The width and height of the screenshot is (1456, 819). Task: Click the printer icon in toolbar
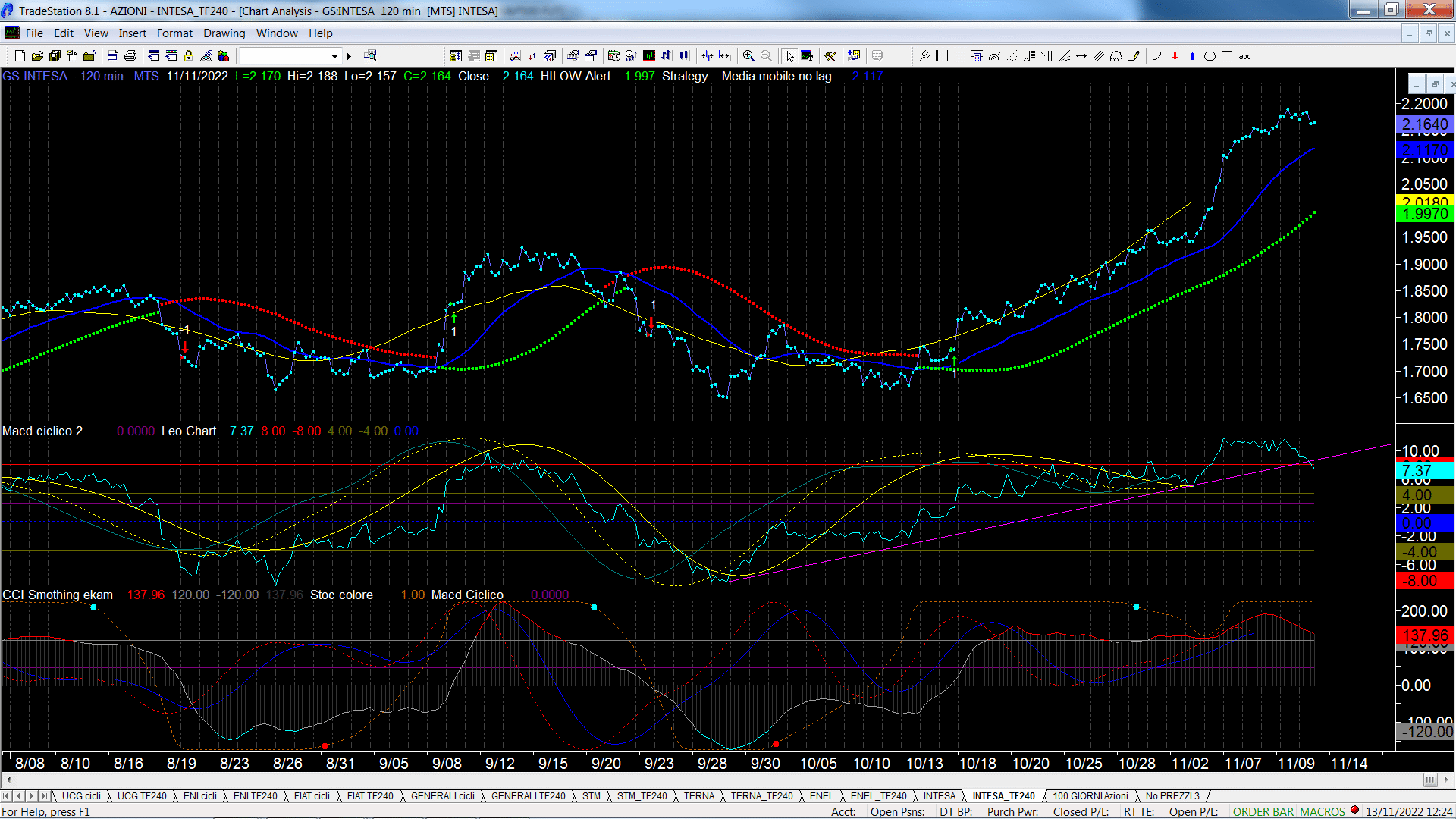click(130, 56)
